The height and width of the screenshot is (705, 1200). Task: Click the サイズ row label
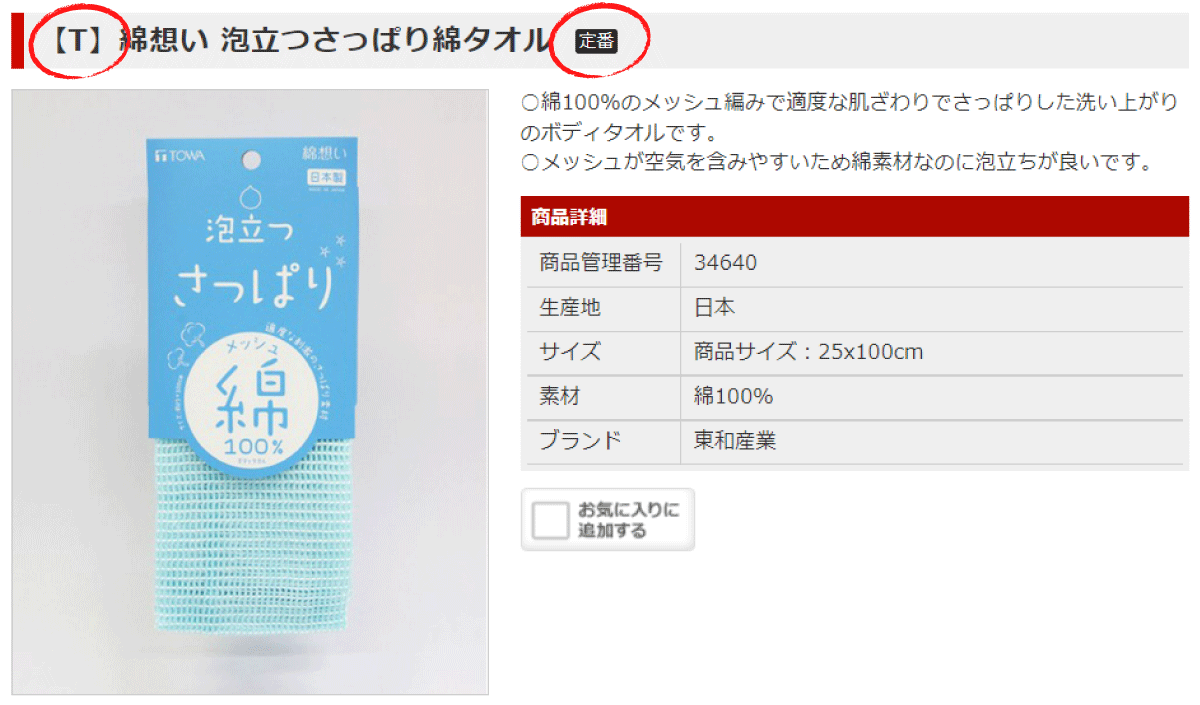tap(570, 352)
